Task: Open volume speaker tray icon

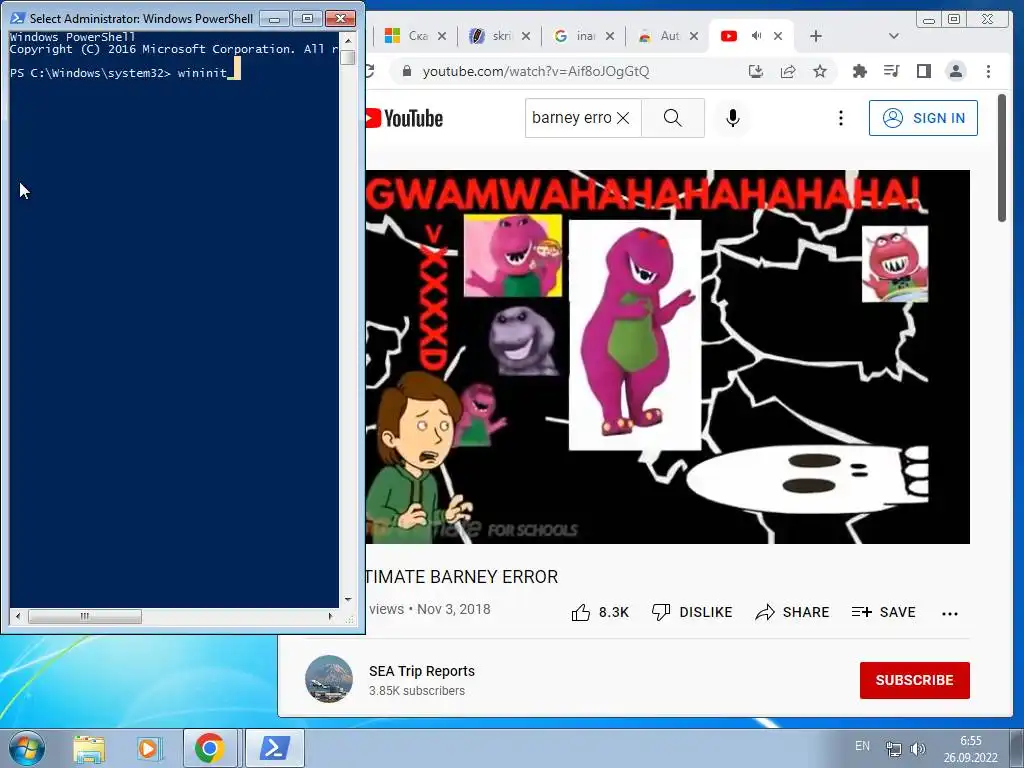Action: point(918,749)
